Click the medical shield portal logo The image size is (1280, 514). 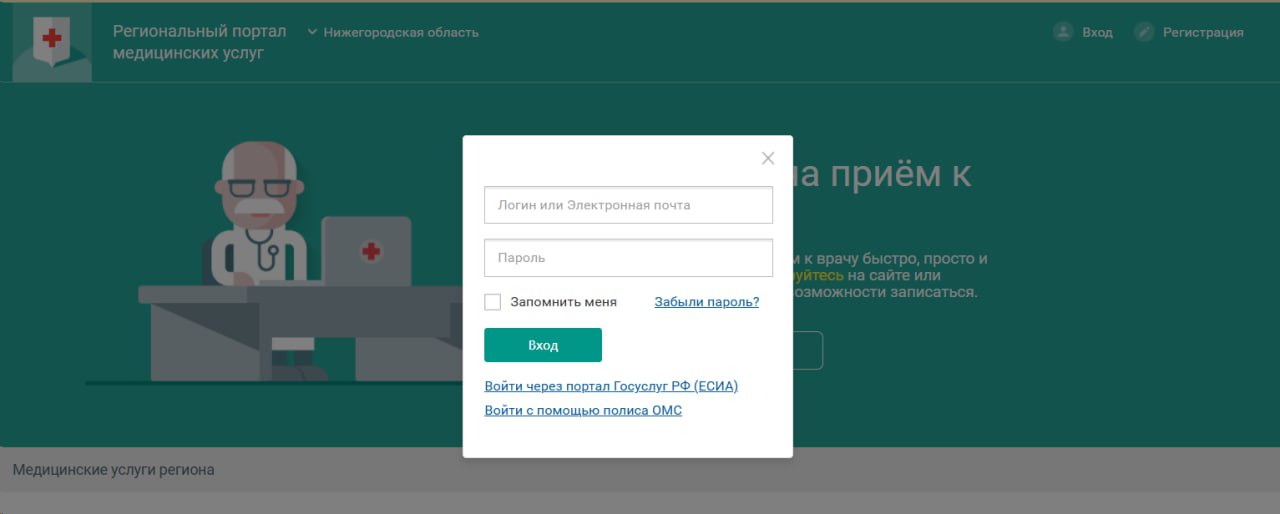(x=51, y=42)
